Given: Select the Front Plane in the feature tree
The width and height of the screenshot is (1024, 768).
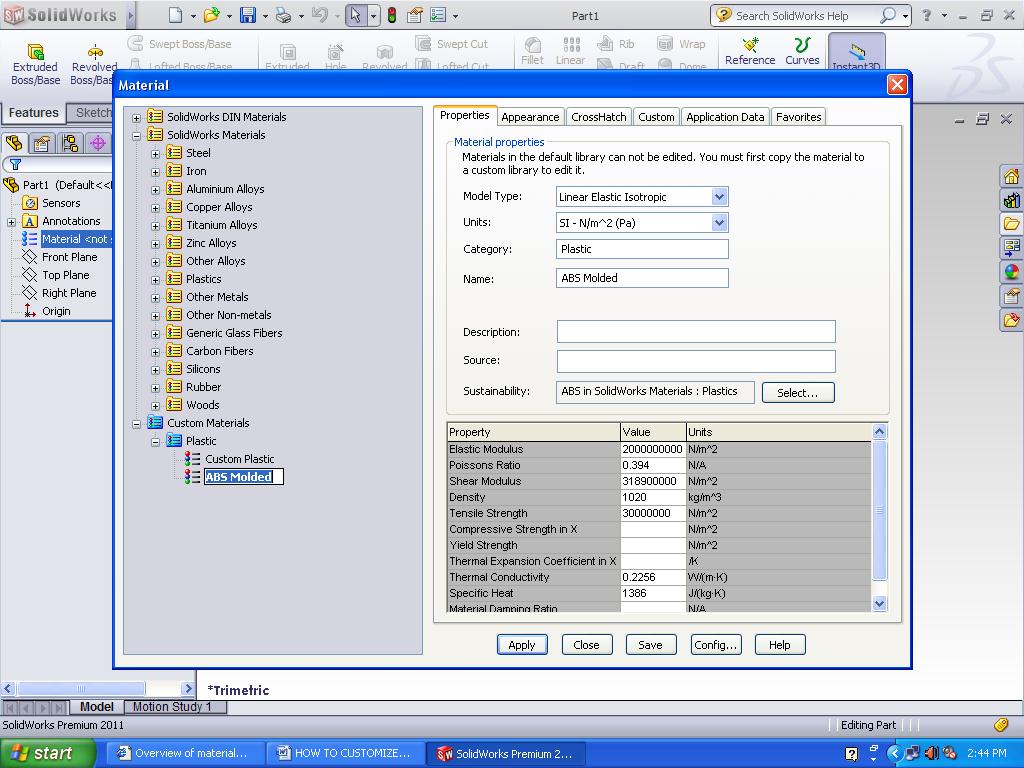Looking at the screenshot, I should (69, 257).
